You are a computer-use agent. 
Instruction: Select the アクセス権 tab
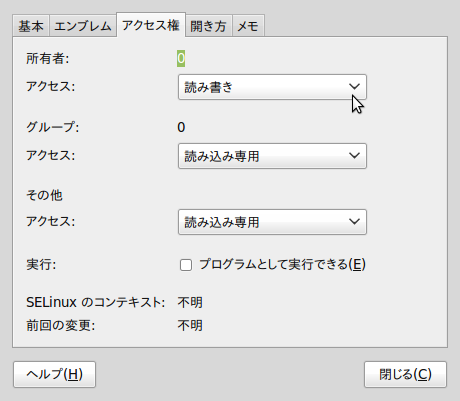coord(151,25)
